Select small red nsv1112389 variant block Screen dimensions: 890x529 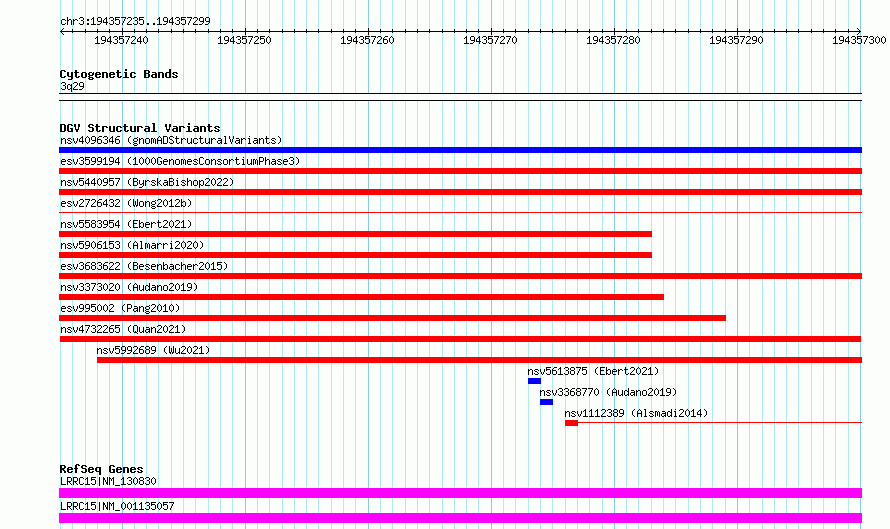[x=572, y=423]
